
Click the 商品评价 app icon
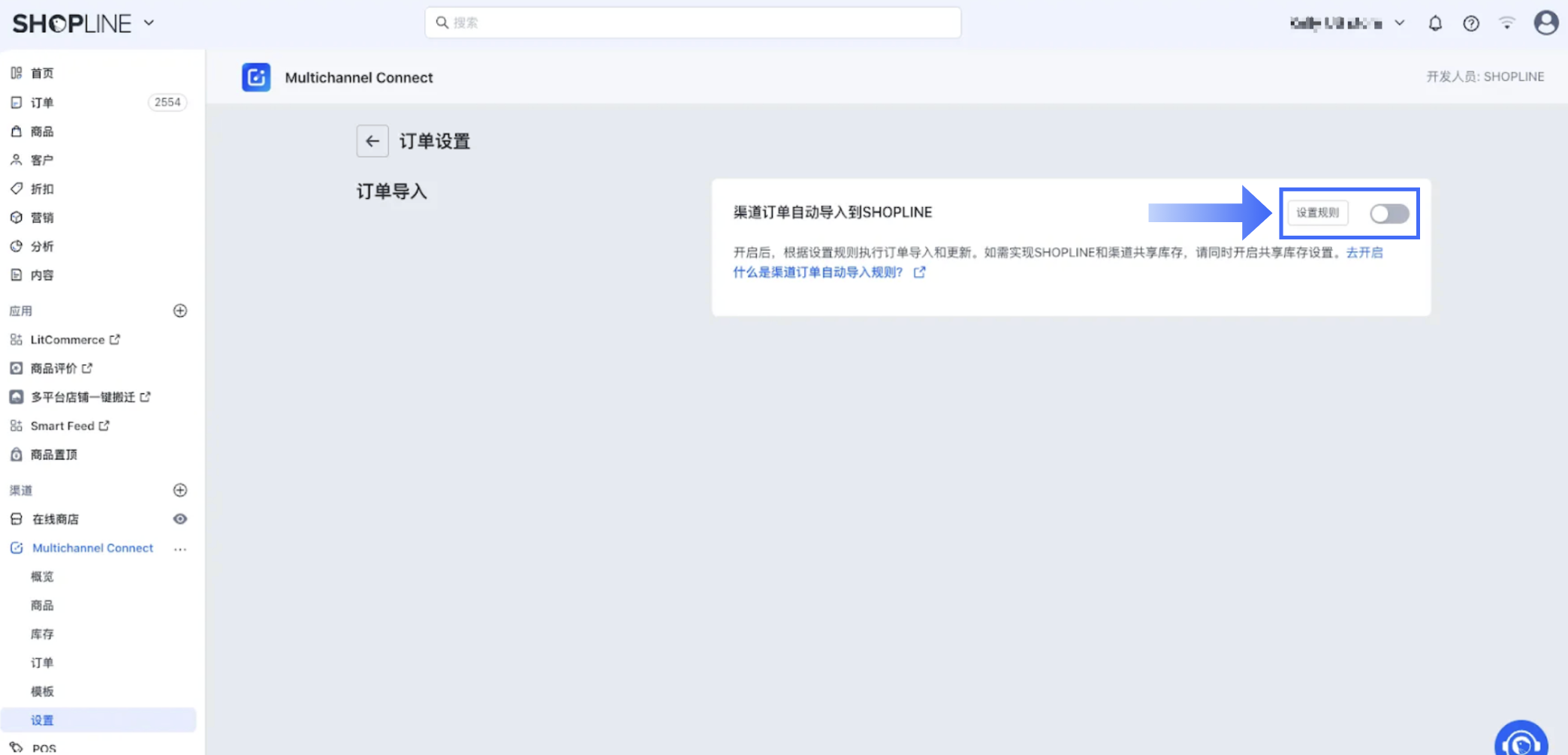tap(17, 368)
